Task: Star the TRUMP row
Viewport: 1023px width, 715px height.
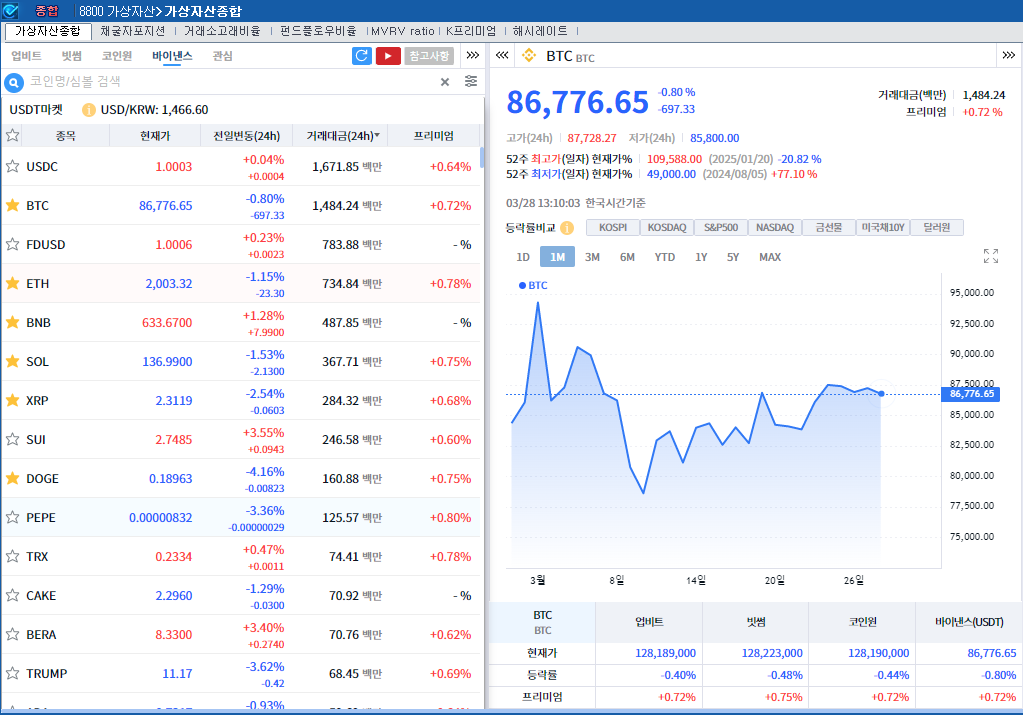Action: 12,673
